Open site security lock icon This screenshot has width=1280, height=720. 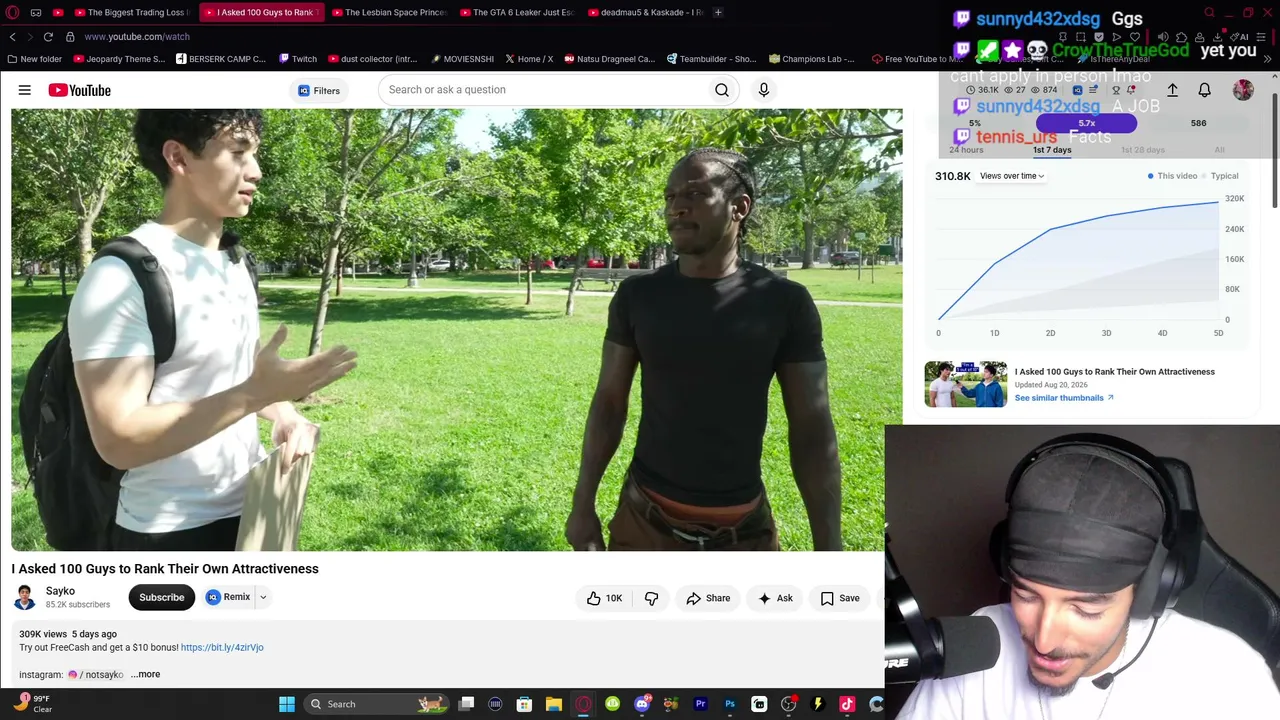tap(70, 37)
